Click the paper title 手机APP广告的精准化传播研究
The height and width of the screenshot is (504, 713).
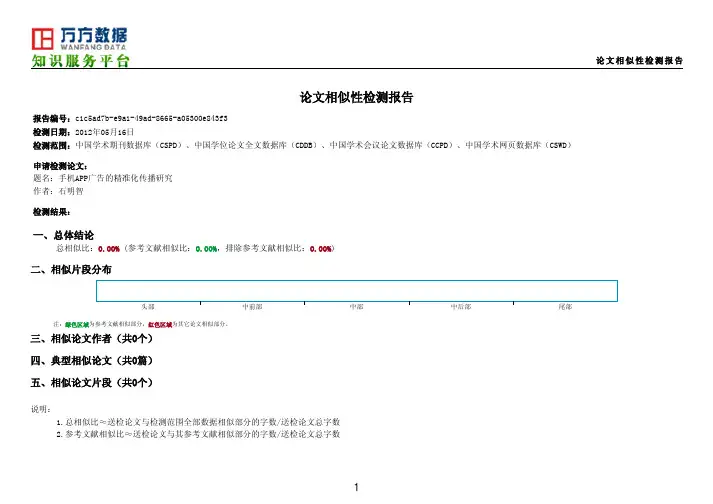(116, 177)
